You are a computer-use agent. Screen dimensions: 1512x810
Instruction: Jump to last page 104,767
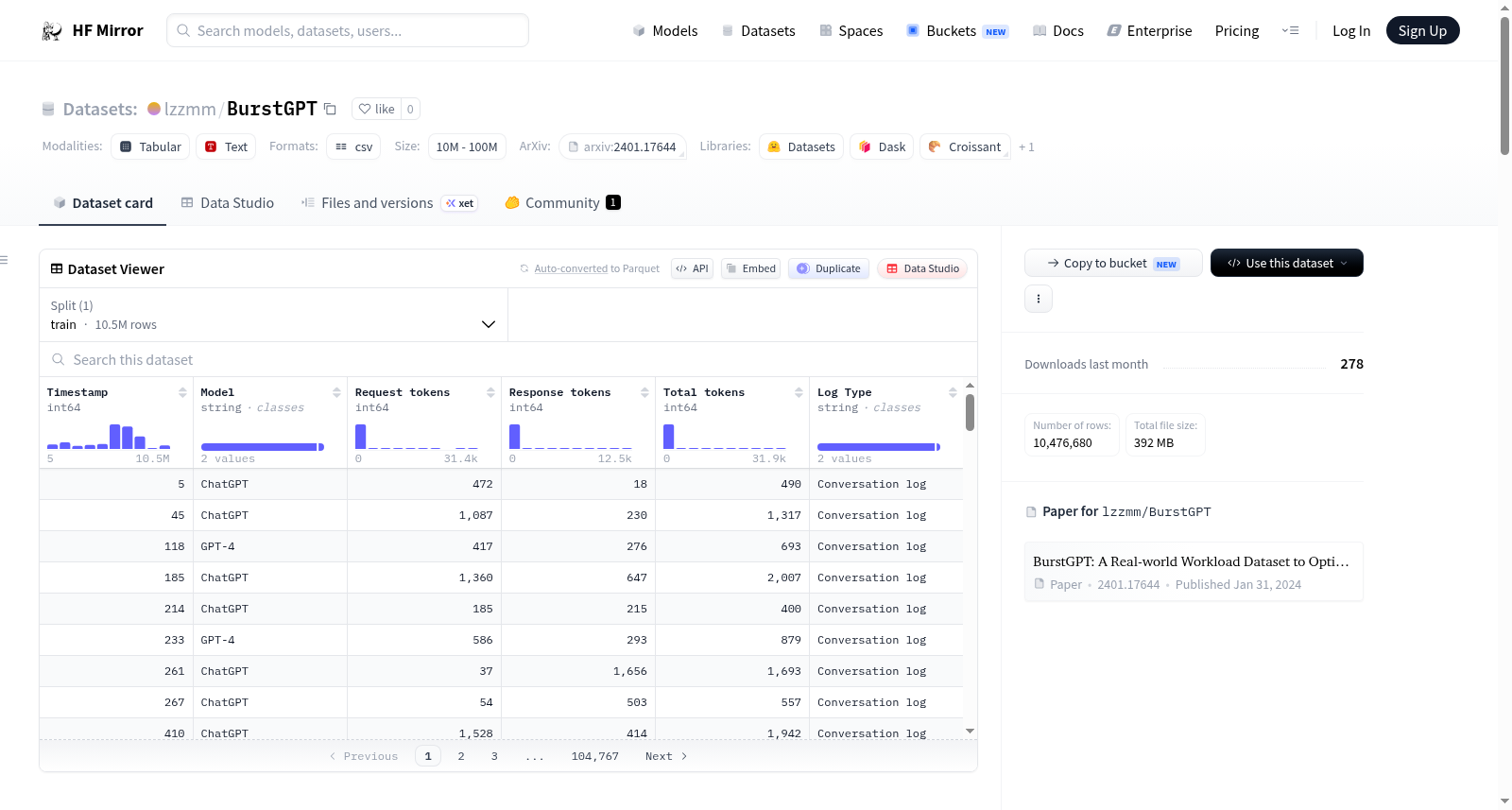click(595, 756)
